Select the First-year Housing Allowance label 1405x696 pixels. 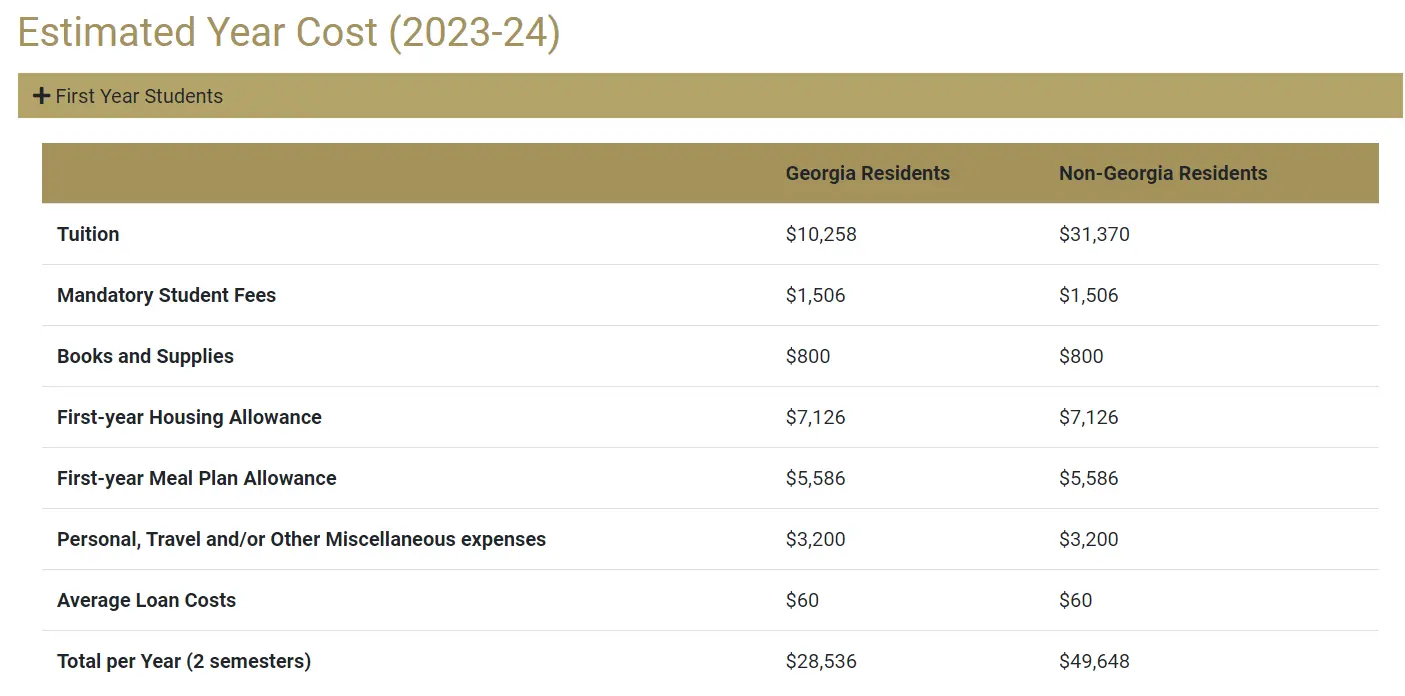189,417
